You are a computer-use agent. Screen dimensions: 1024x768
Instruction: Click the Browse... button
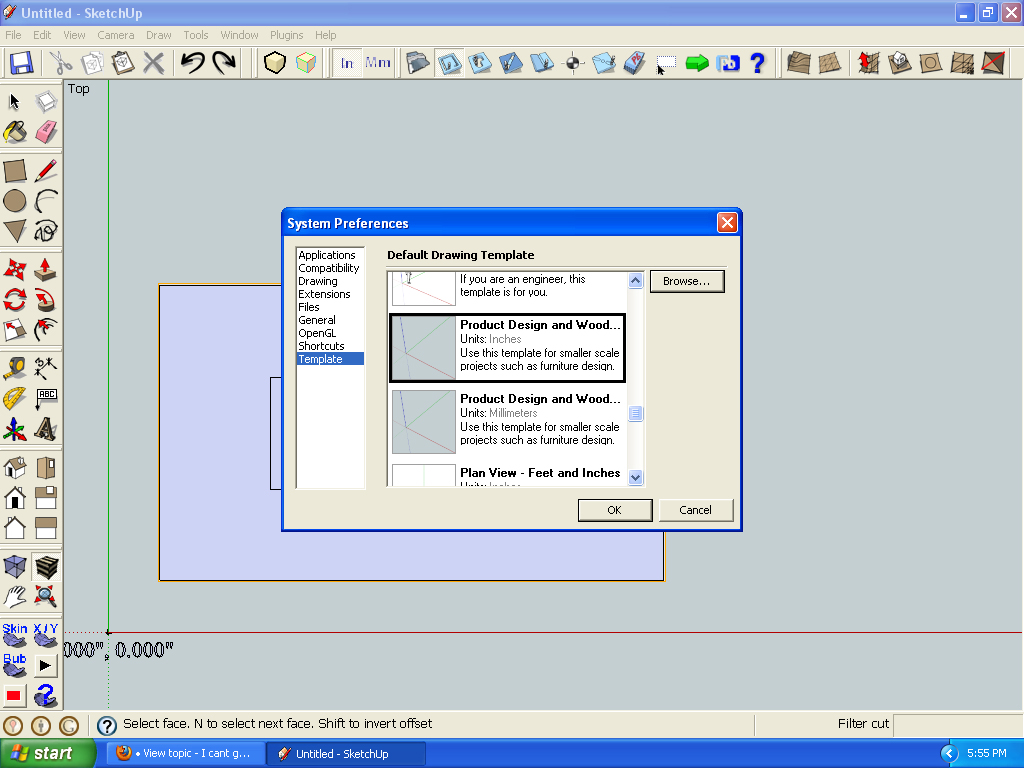click(x=686, y=281)
